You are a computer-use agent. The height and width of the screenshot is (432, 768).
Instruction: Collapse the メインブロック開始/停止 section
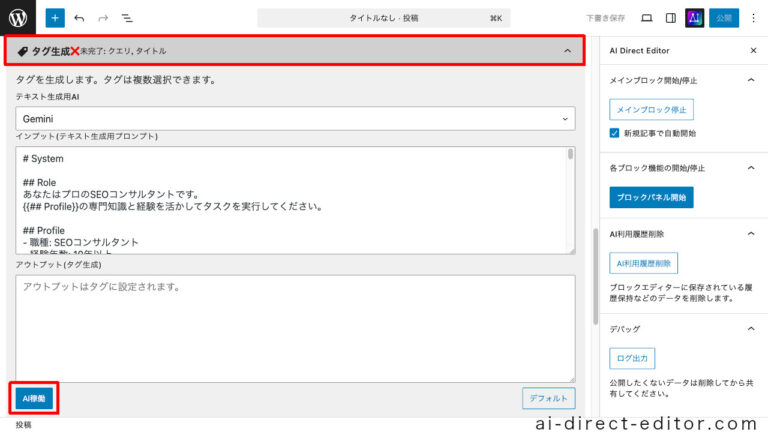click(750, 80)
